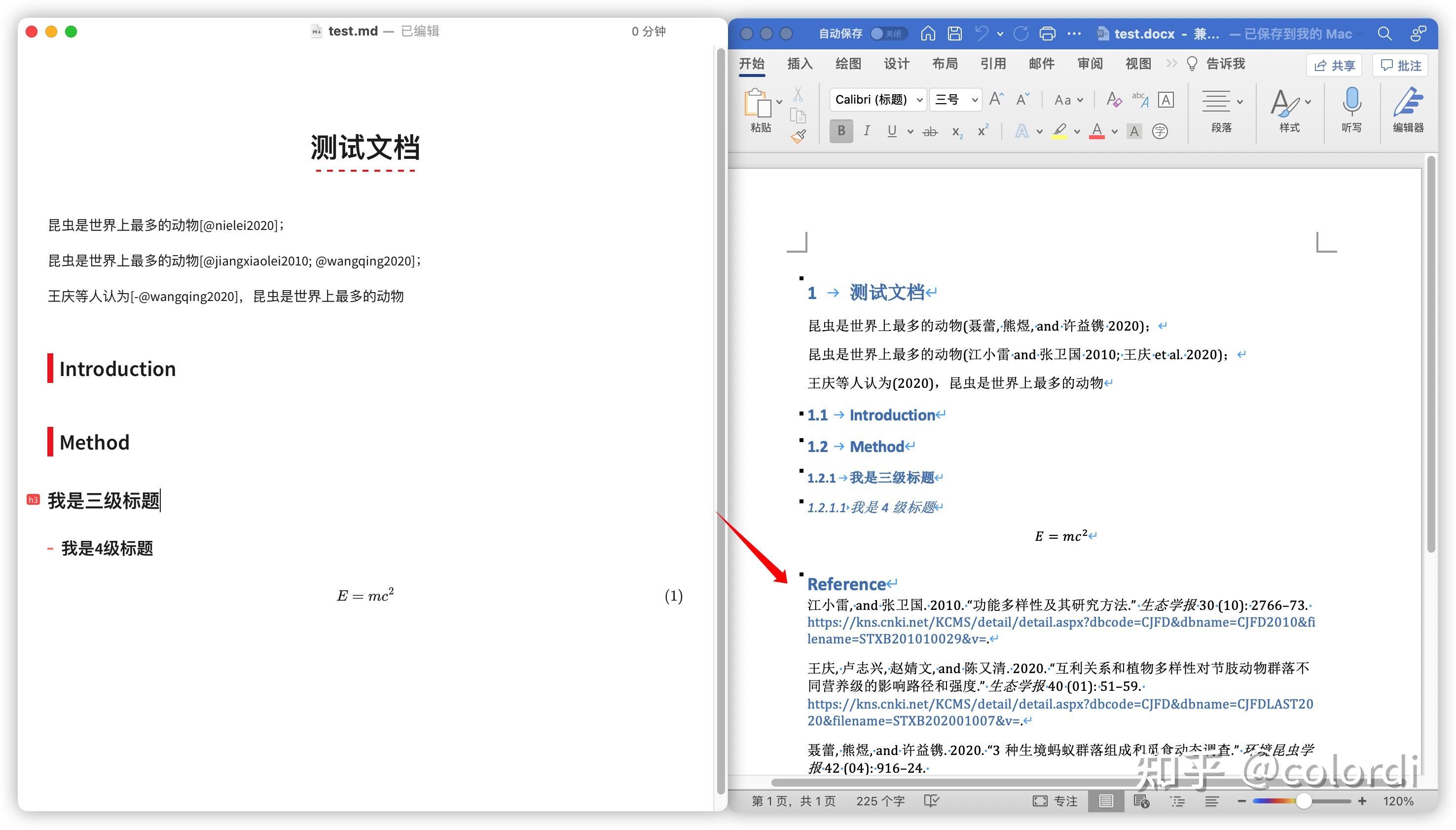Screen dimensions: 1456x830
Task: Switch to Outline view
Action: 1177,801
